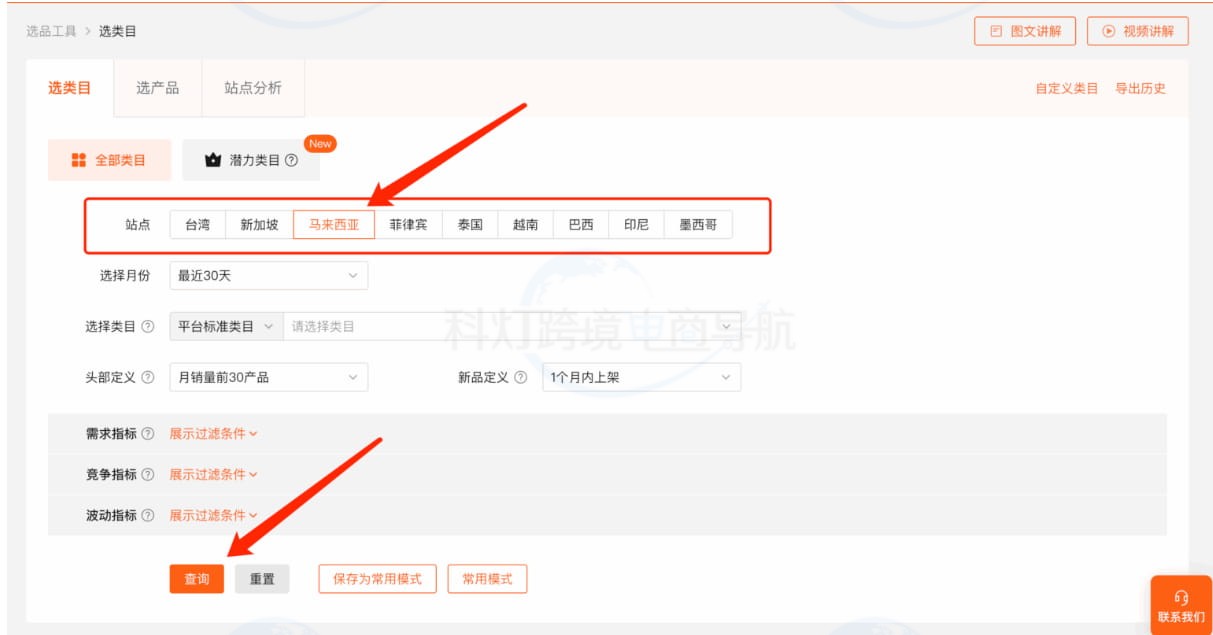1213x635 pixels.
Task: Open 视频讲解 video tutorial
Action: pos(1137,31)
